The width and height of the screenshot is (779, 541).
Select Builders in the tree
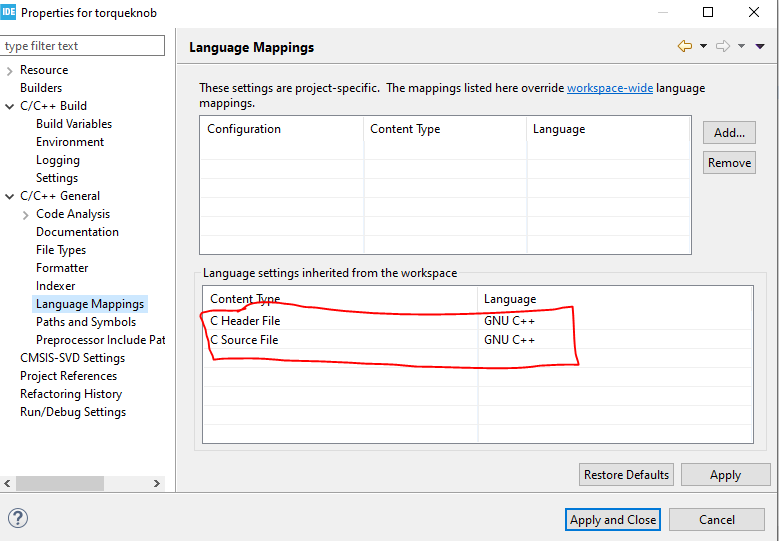point(41,88)
